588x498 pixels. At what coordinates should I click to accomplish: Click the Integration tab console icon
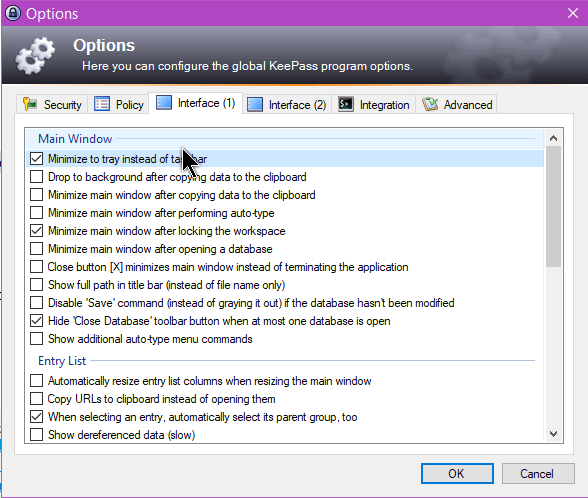tap(345, 104)
